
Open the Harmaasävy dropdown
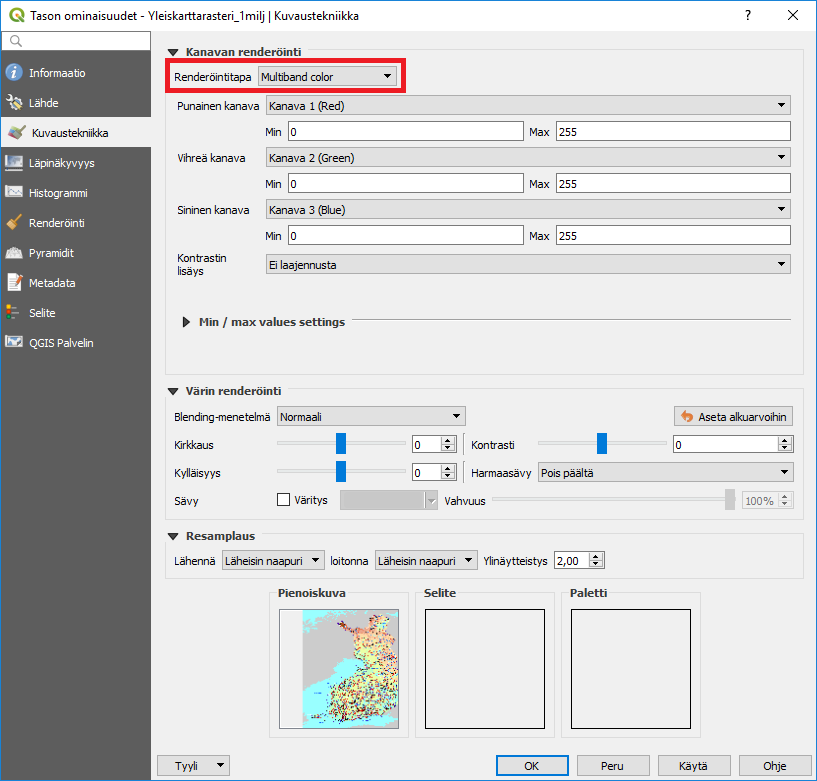pos(664,472)
